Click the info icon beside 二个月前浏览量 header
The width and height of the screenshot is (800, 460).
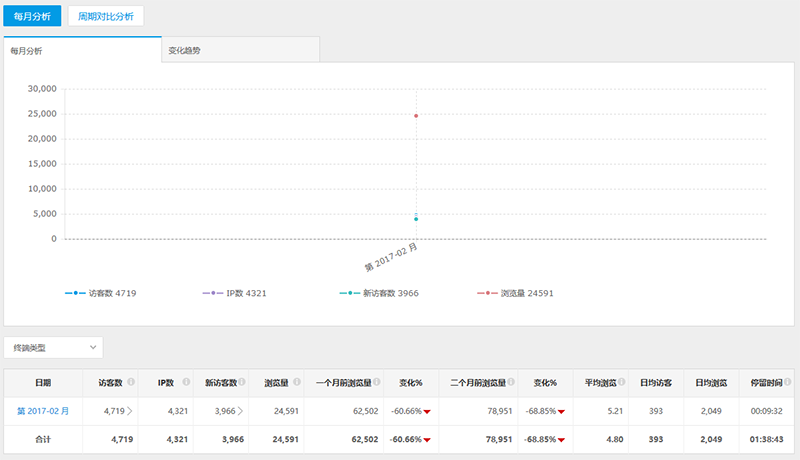511,381
